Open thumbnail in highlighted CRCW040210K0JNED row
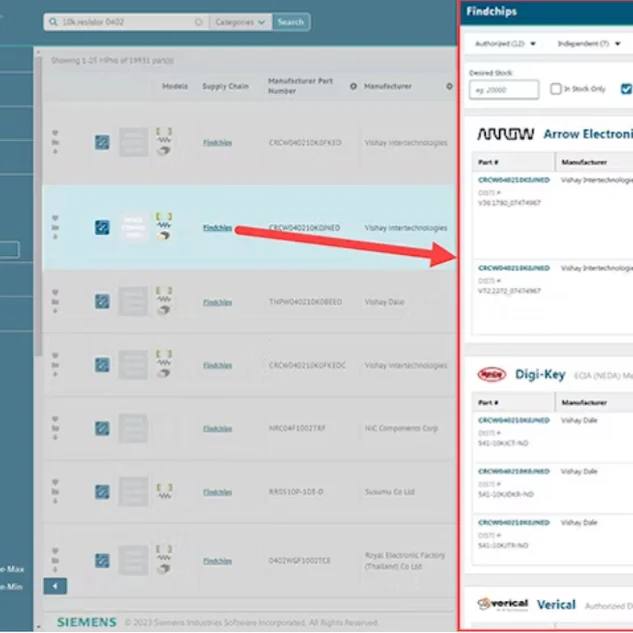This screenshot has height=633, width=633. click(x=133, y=227)
